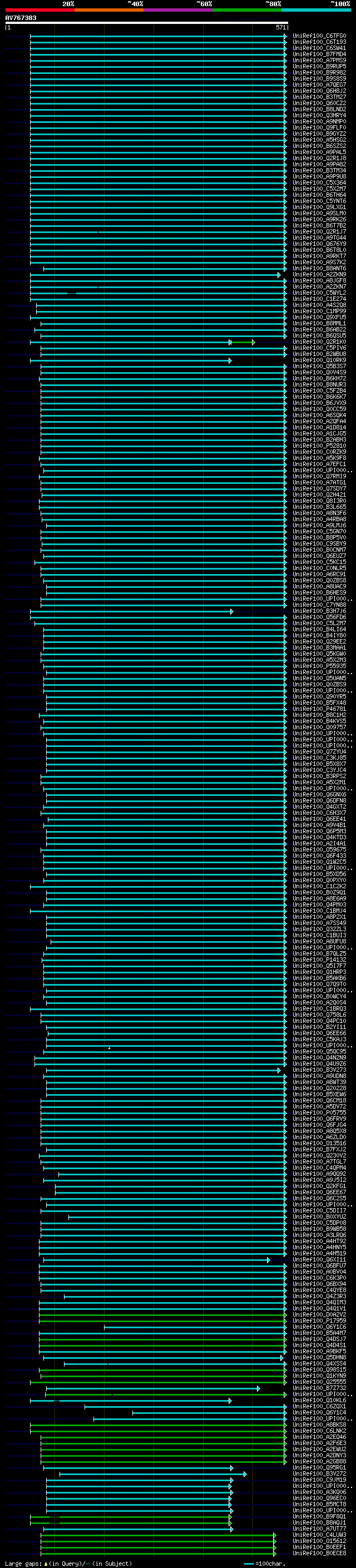Click the UniRef100_B3TM27 label
Screen dimensions: 356x1568
pyautogui.click(x=319, y=97)
